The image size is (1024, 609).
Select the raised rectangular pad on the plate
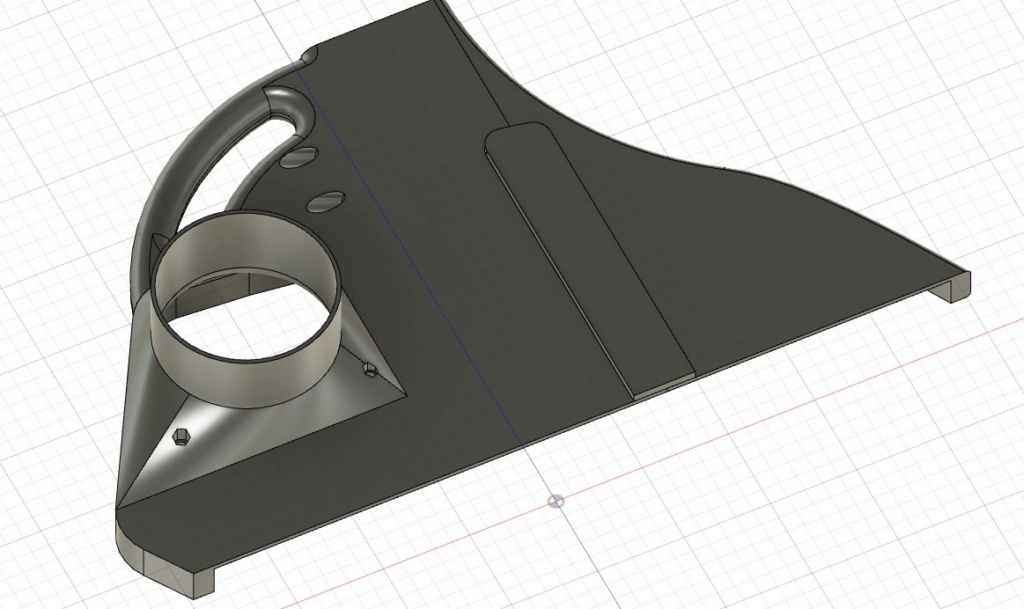(x=589, y=258)
